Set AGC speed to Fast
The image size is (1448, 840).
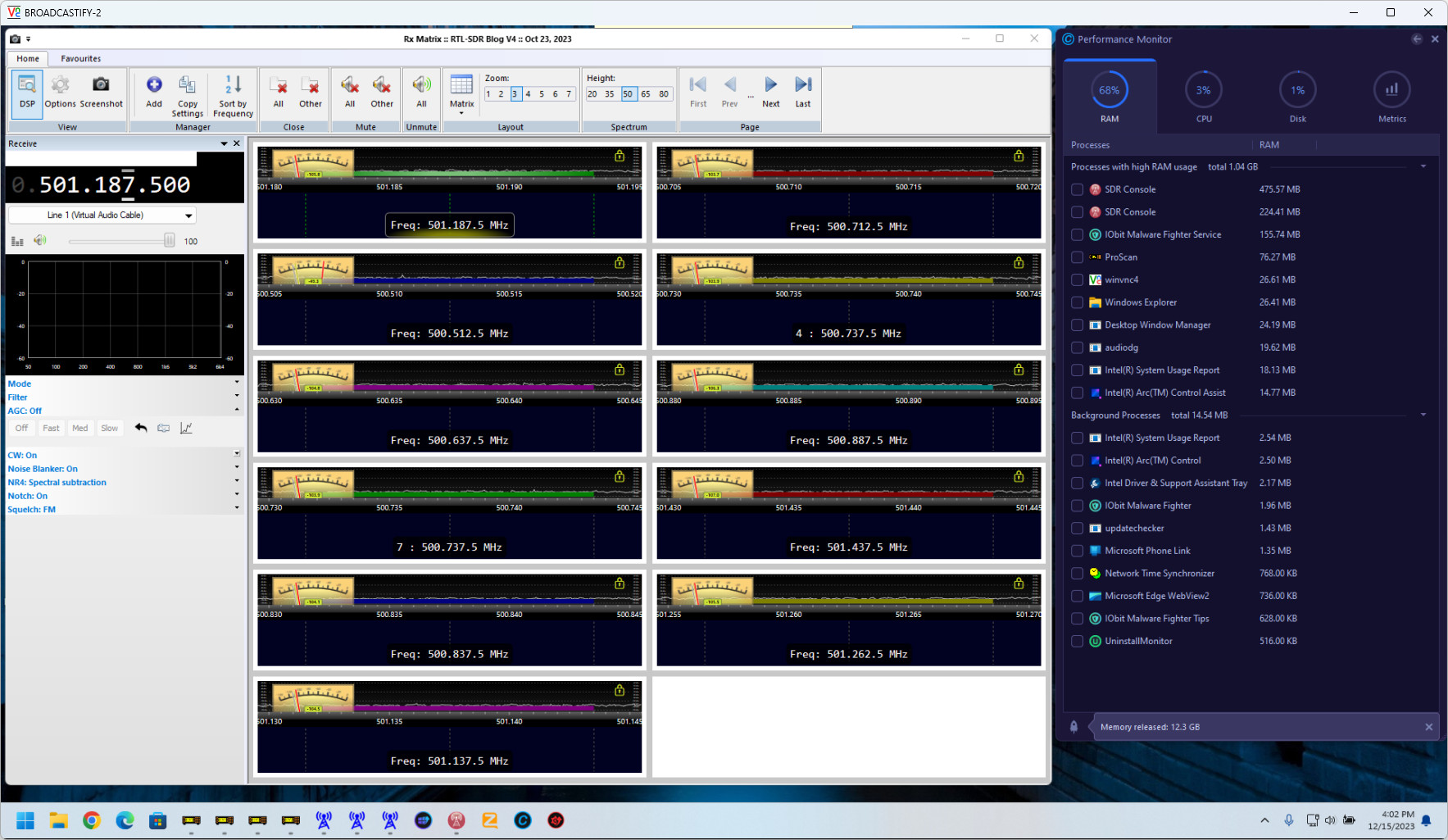(51, 428)
